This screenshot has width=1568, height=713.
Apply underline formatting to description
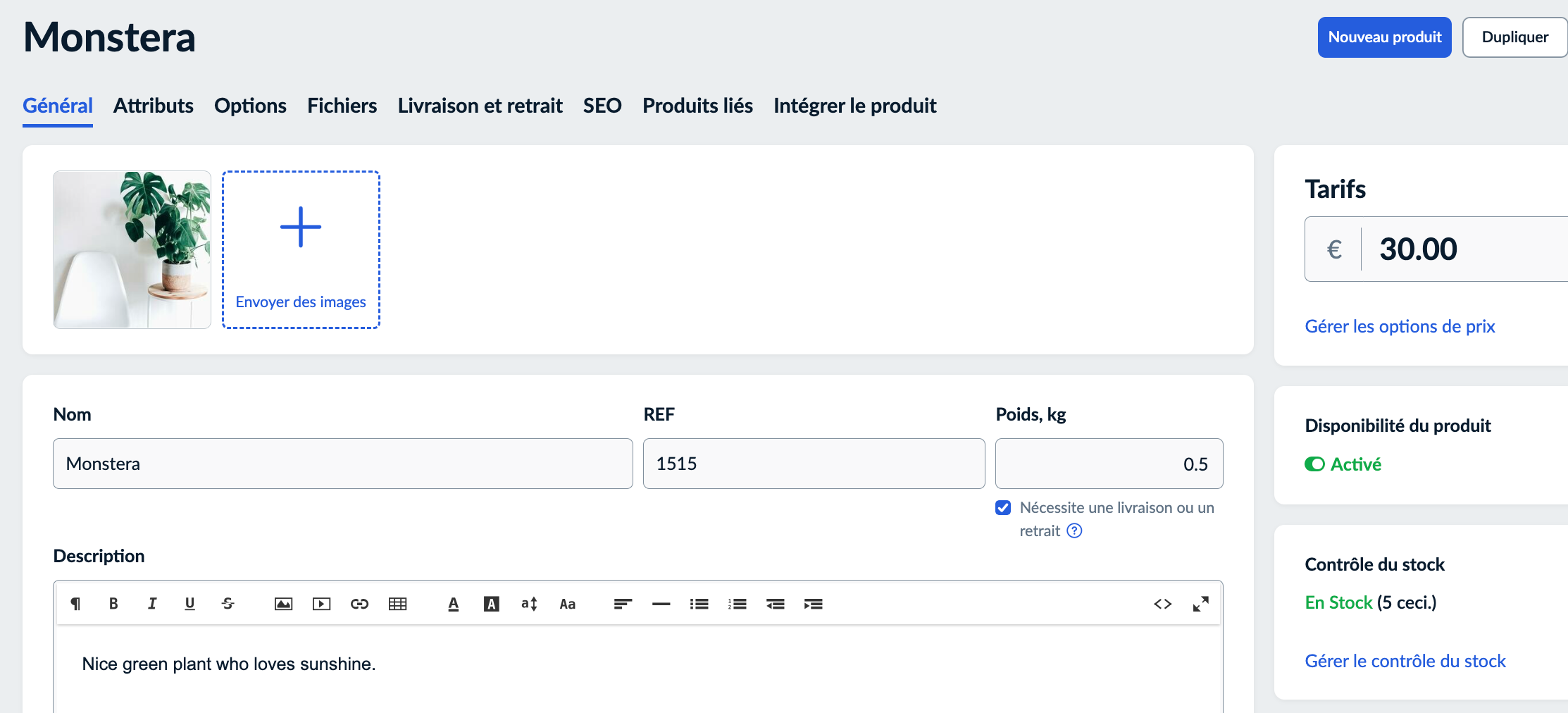189,604
